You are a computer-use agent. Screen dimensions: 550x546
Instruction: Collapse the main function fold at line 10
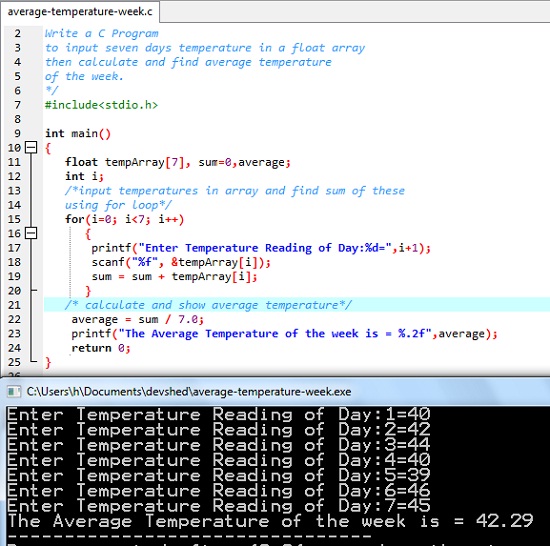31,147
